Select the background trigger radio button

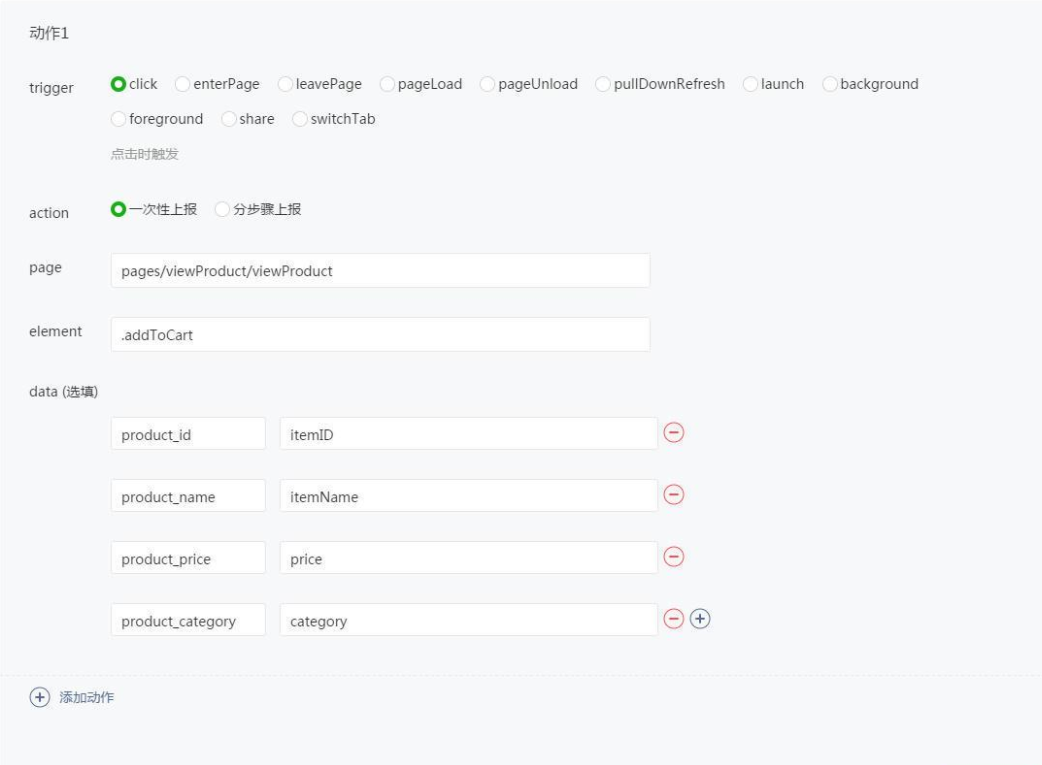tap(830, 84)
